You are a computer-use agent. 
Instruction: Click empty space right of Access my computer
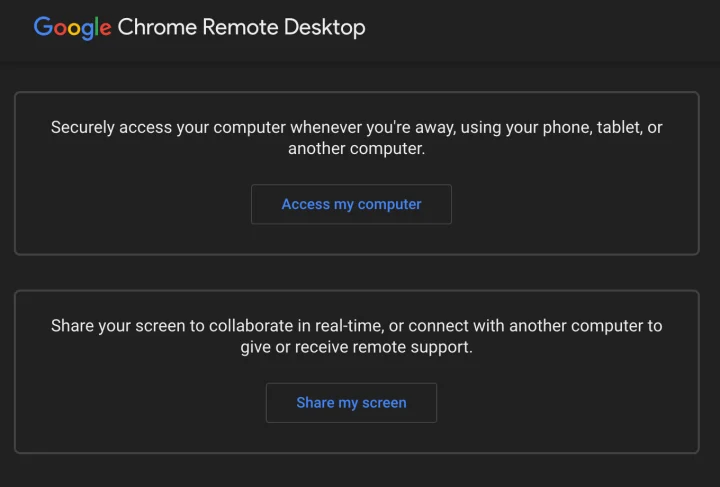tap(570, 204)
